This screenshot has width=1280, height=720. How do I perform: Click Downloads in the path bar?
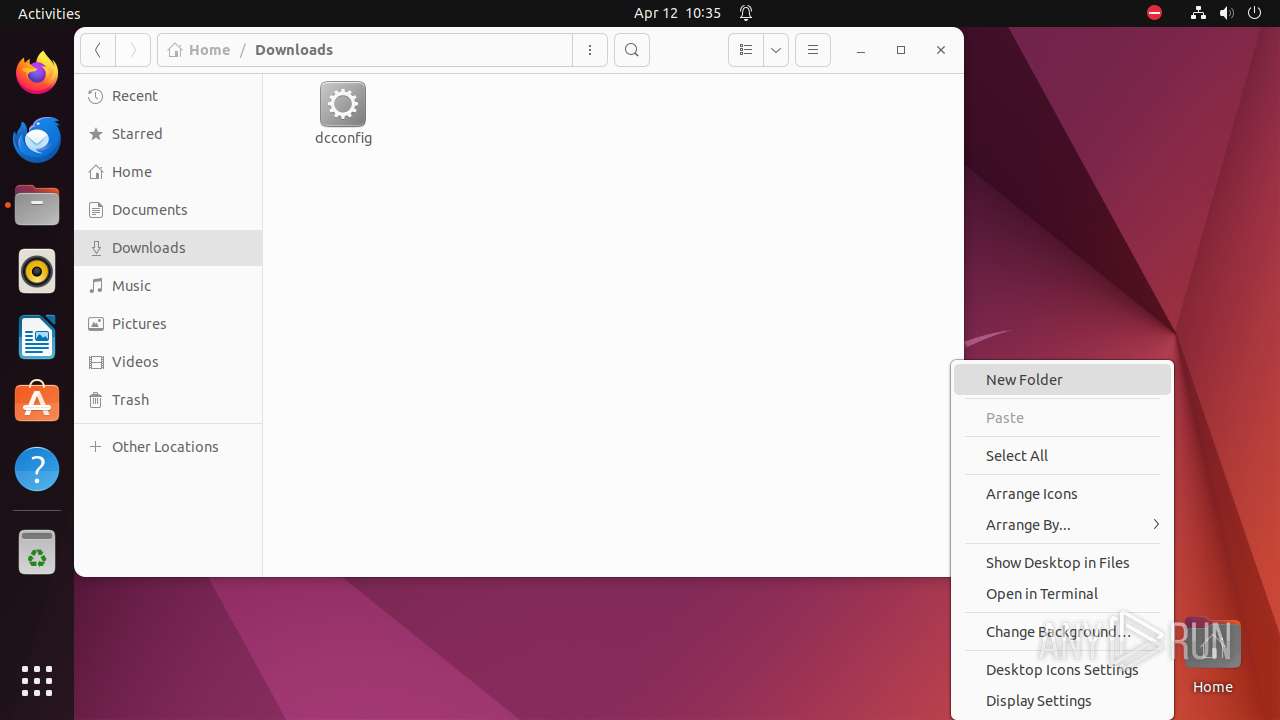(x=294, y=50)
